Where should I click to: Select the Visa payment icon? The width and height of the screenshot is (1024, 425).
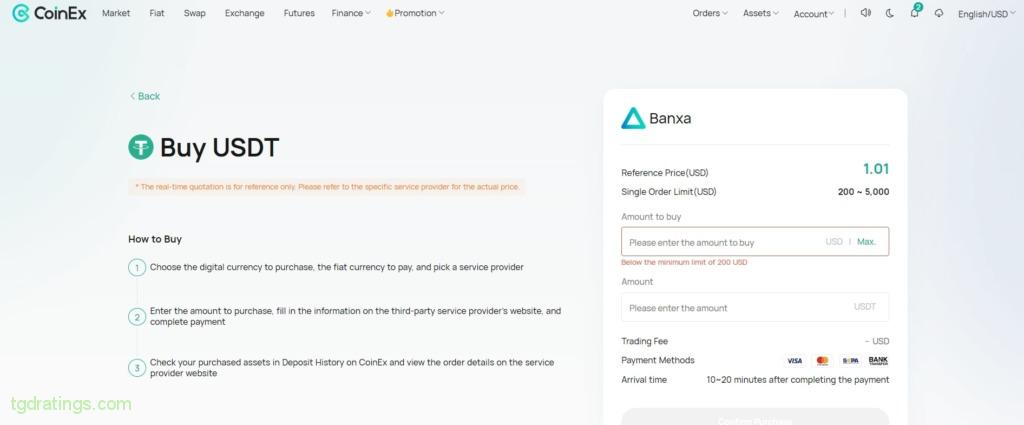[794, 360]
